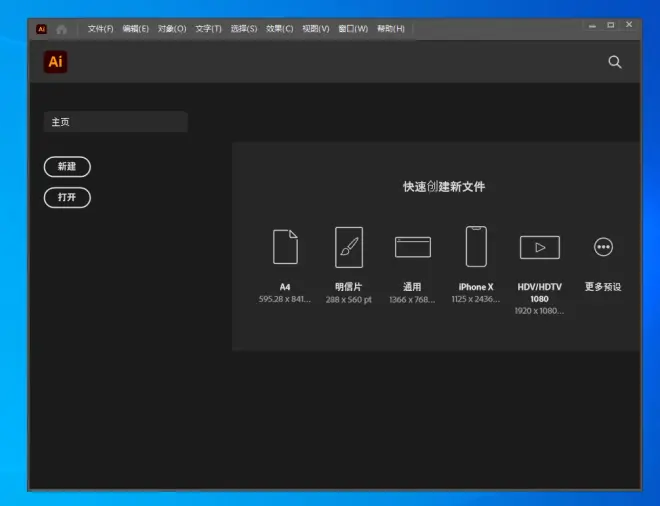The height and width of the screenshot is (506, 660).
Task: Maximize the Illustrator window
Action: [x=611, y=25]
